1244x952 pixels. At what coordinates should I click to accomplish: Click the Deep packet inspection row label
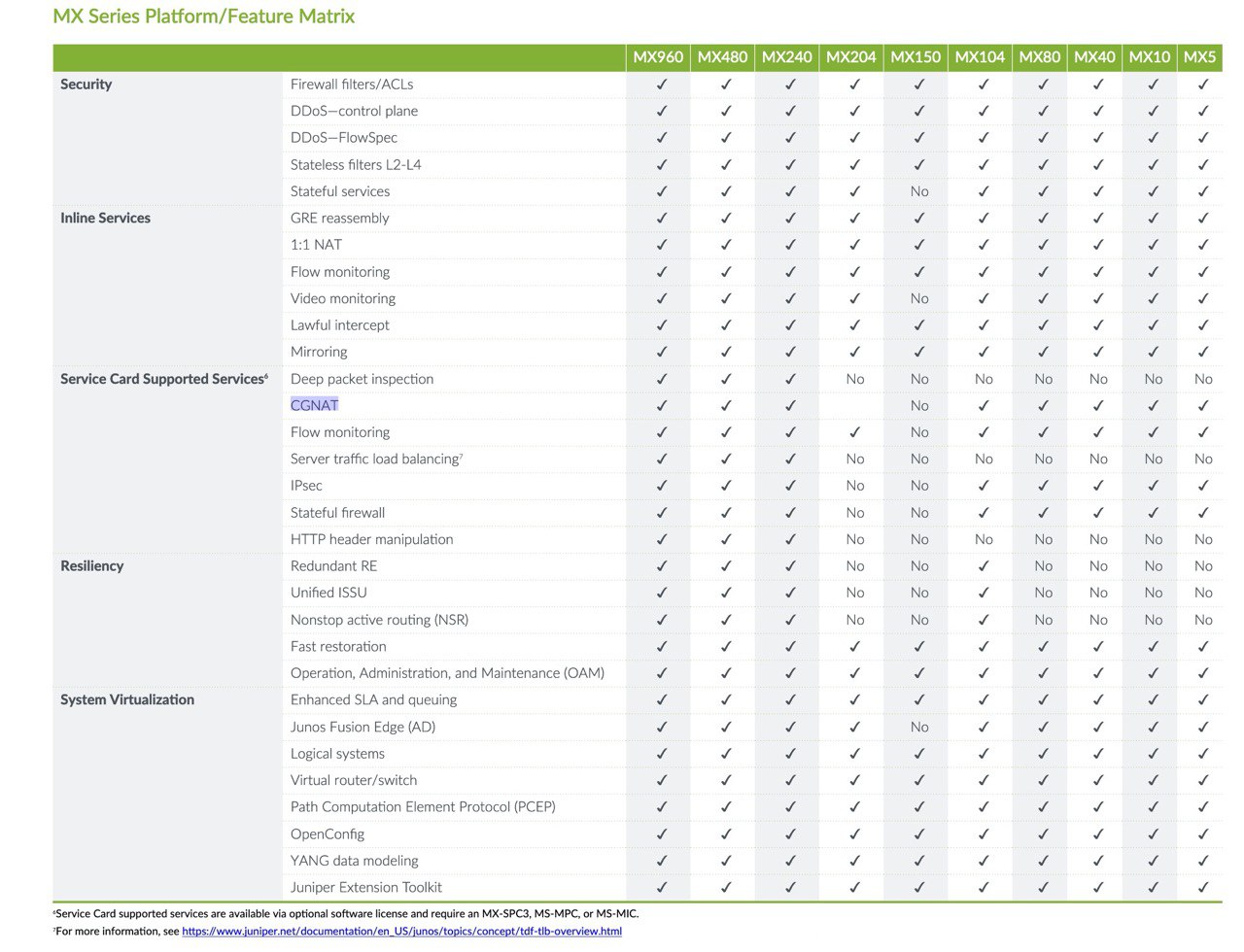(x=362, y=379)
